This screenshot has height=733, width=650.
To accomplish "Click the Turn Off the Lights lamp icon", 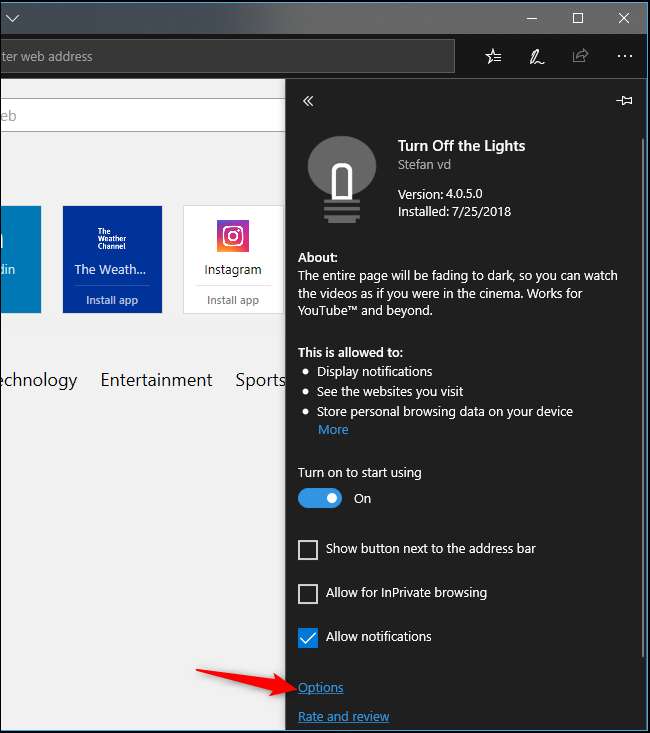I will coord(341,178).
